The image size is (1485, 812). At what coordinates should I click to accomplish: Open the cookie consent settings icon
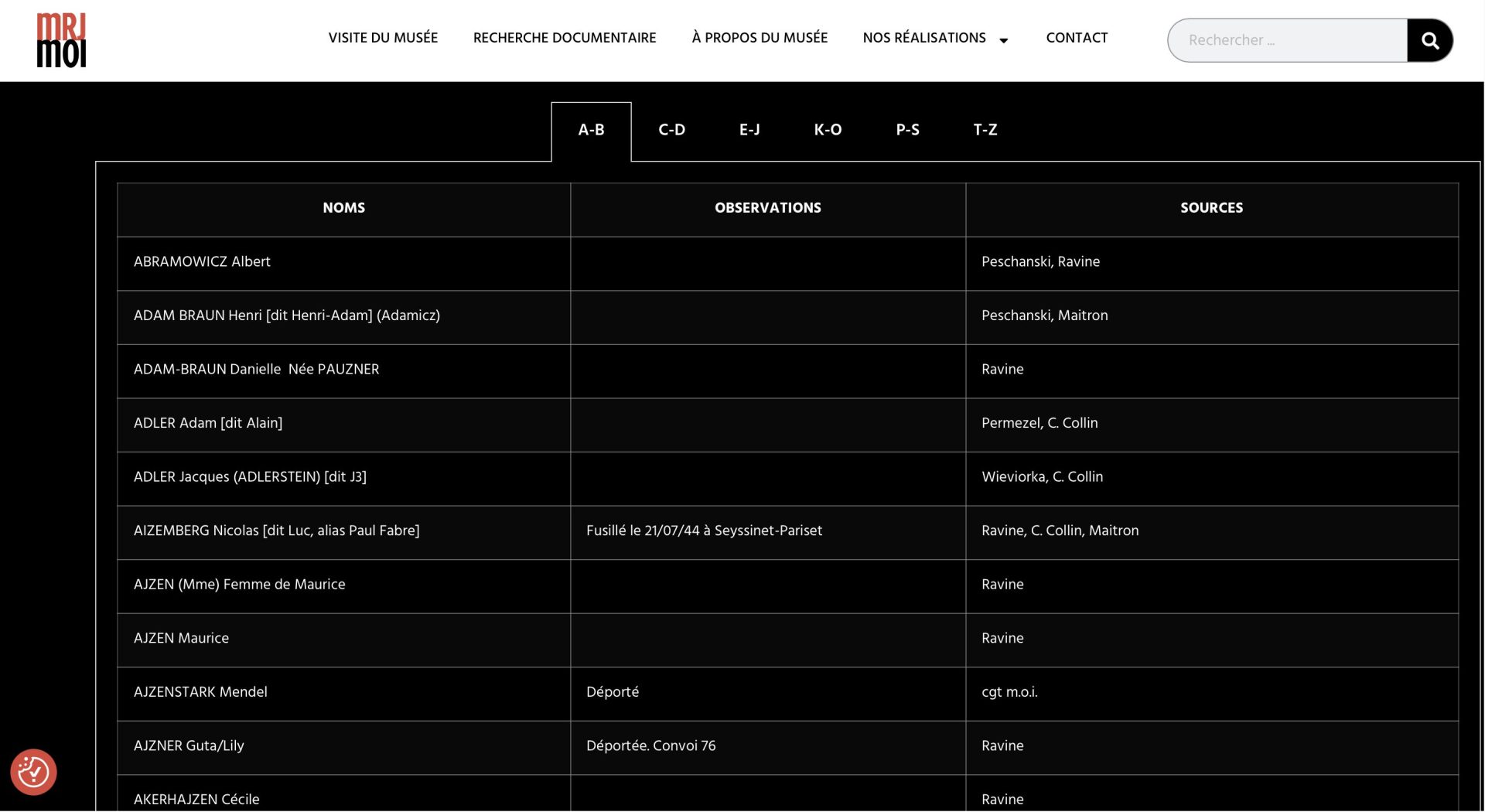coord(33,772)
